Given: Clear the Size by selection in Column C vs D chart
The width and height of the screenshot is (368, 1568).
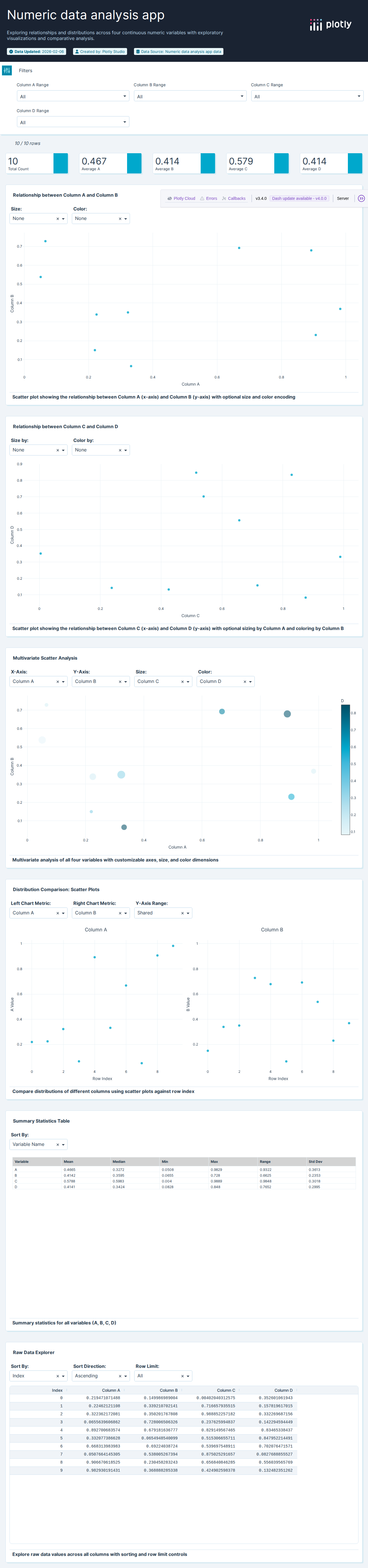Looking at the screenshot, I should 58,450.
